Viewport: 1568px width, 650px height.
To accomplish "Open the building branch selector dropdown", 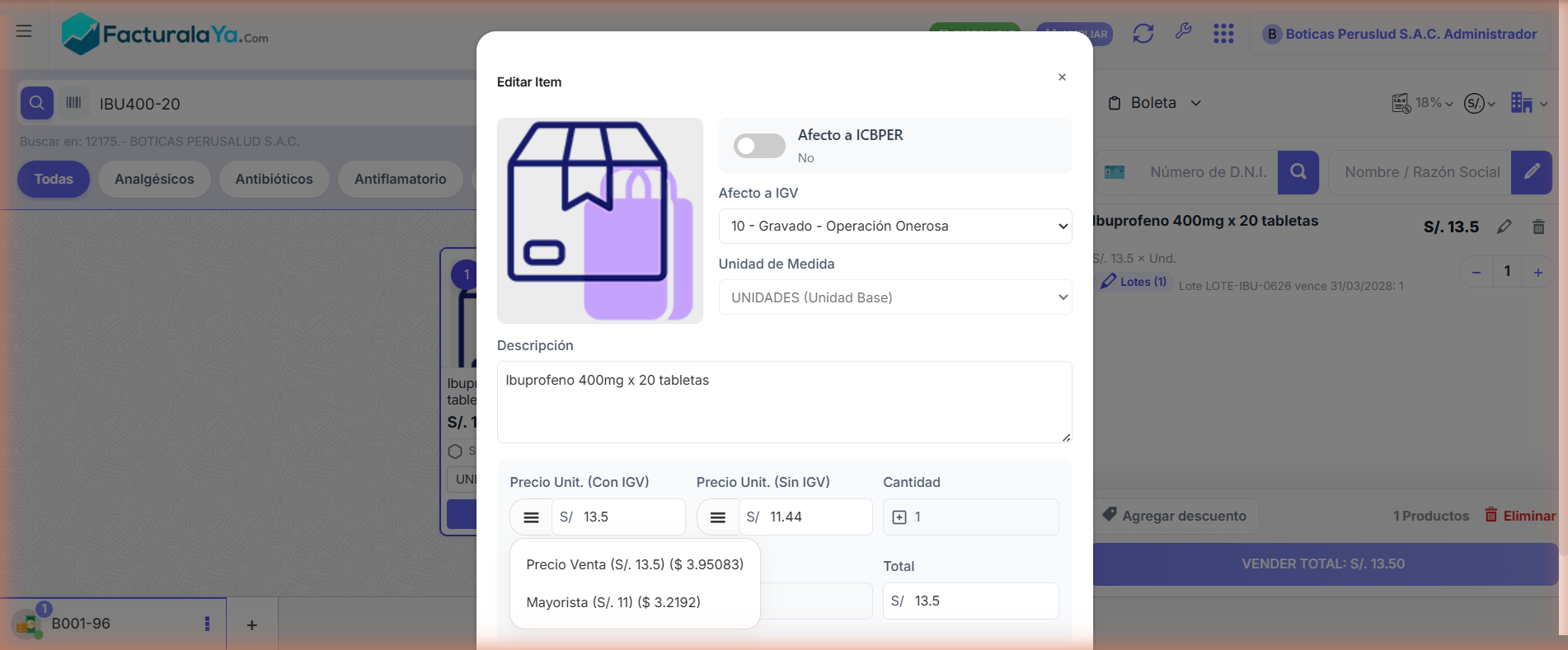I will 1529,103.
